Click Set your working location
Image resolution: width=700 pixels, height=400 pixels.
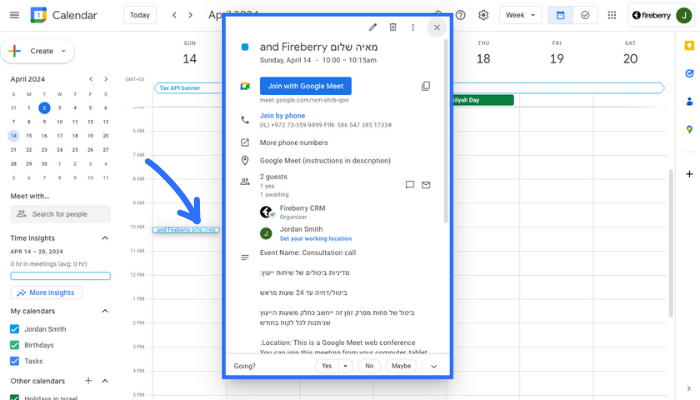point(316,239)
